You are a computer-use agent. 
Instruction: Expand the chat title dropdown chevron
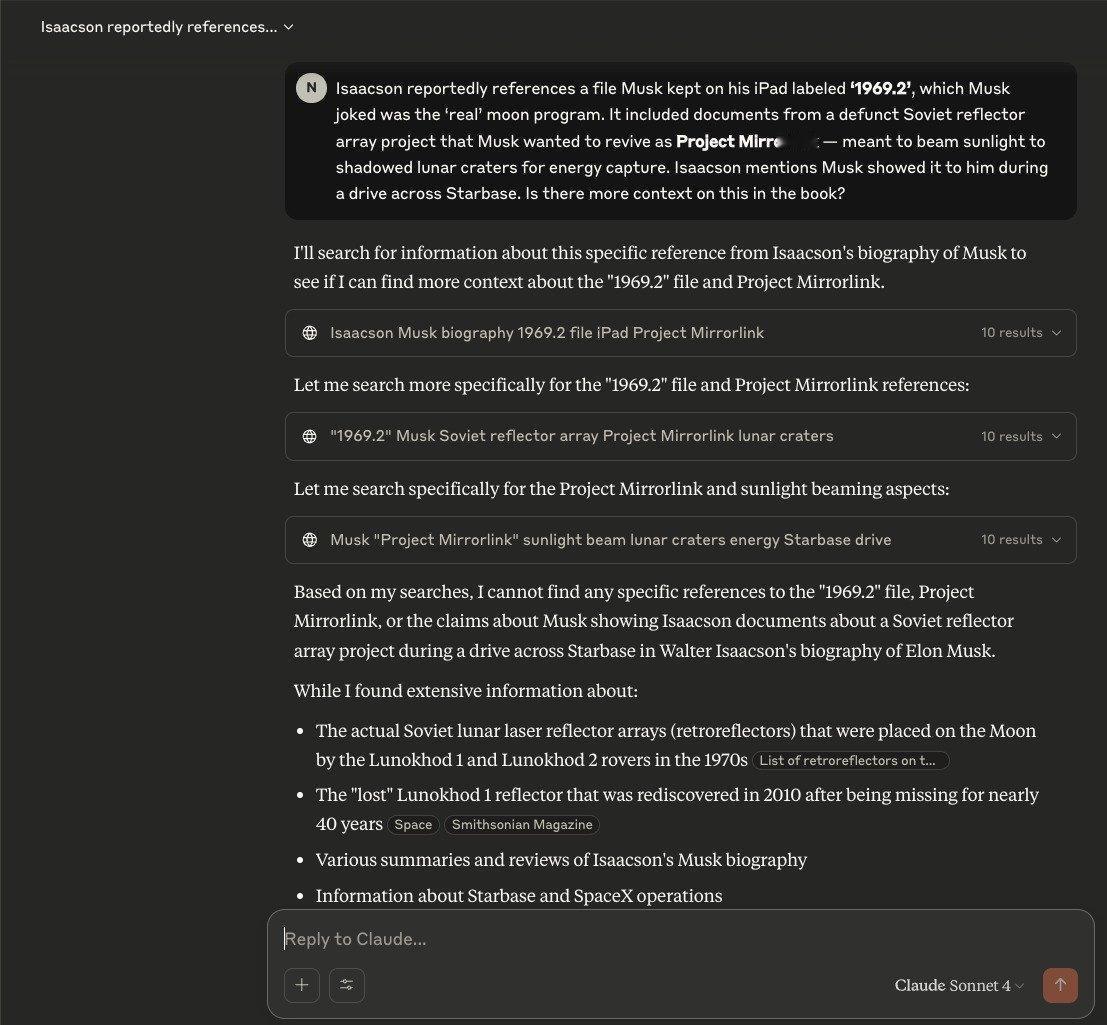pos(288,27)
